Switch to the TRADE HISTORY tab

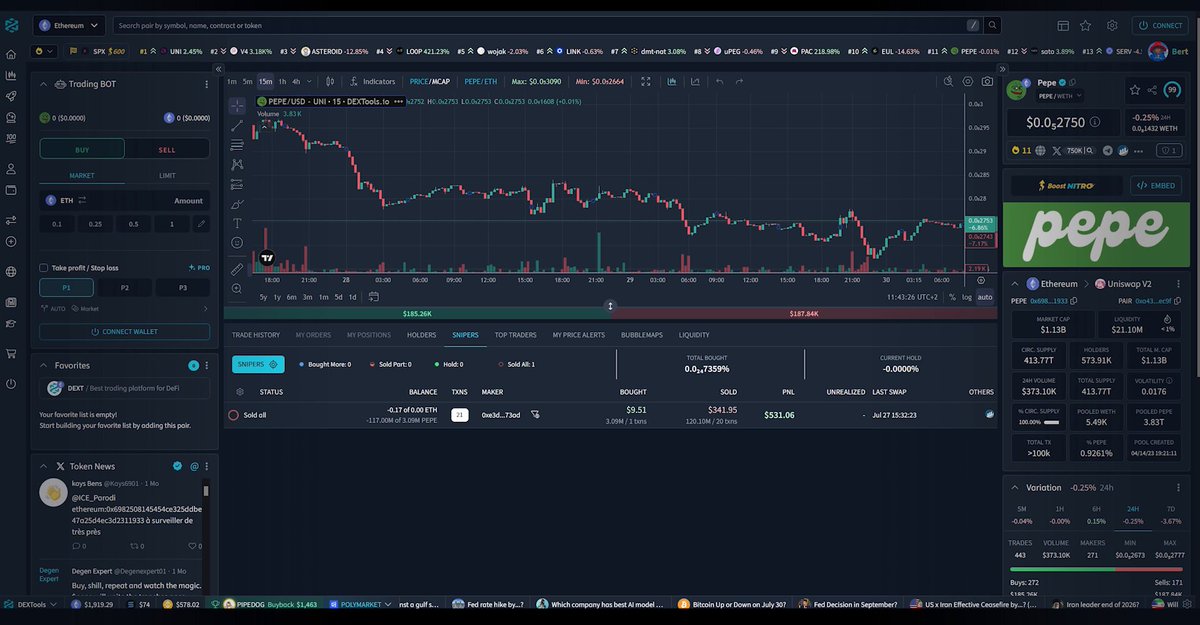point(256,335)
